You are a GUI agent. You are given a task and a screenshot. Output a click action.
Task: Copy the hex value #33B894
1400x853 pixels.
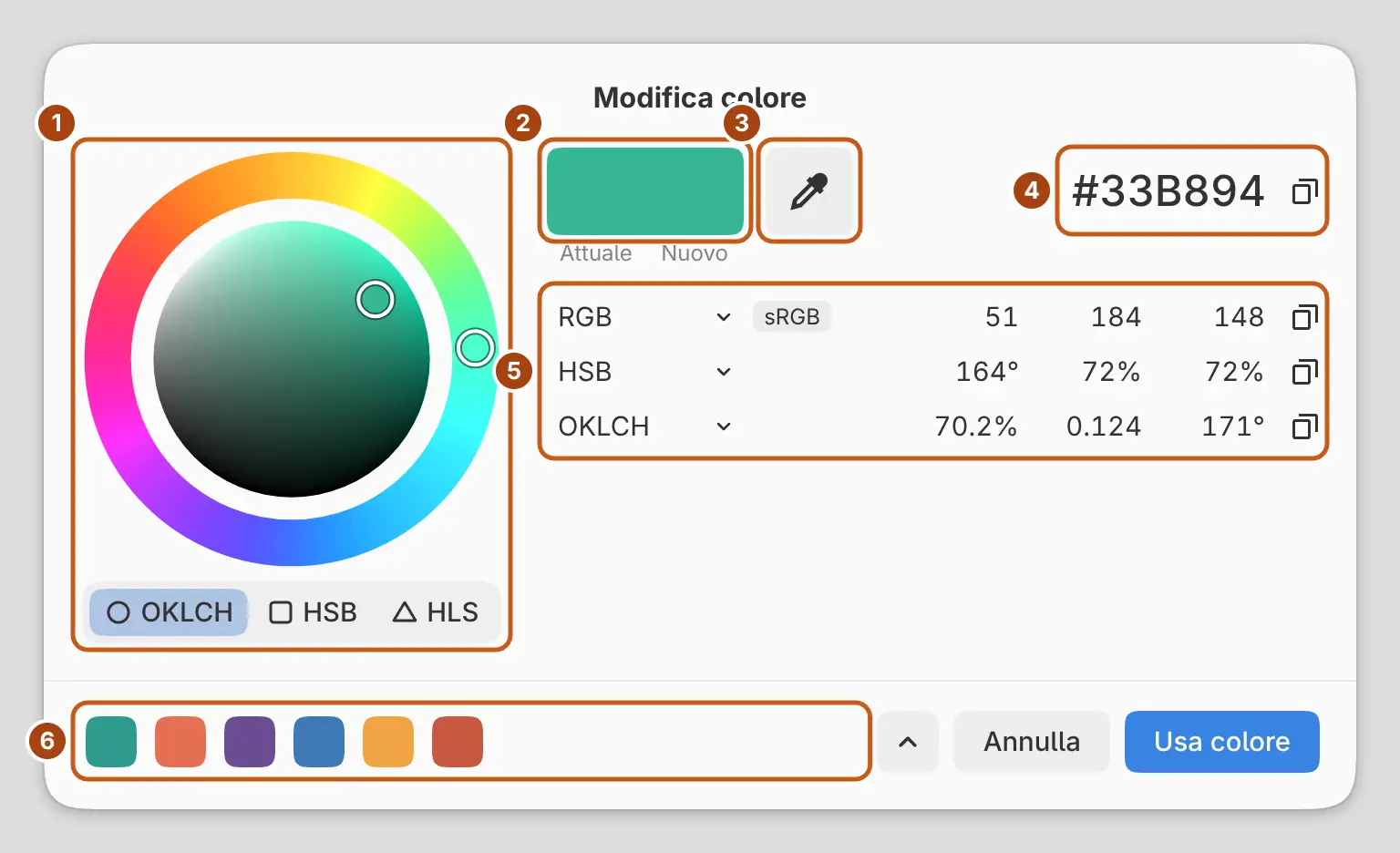point(1304,191)
